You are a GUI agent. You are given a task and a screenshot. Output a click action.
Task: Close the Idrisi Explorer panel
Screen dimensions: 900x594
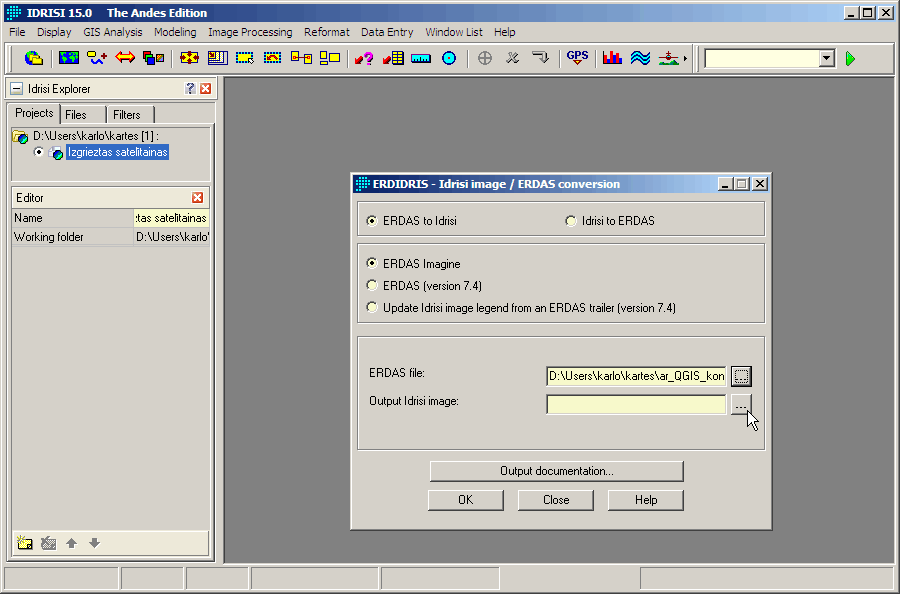click(205, 88)
